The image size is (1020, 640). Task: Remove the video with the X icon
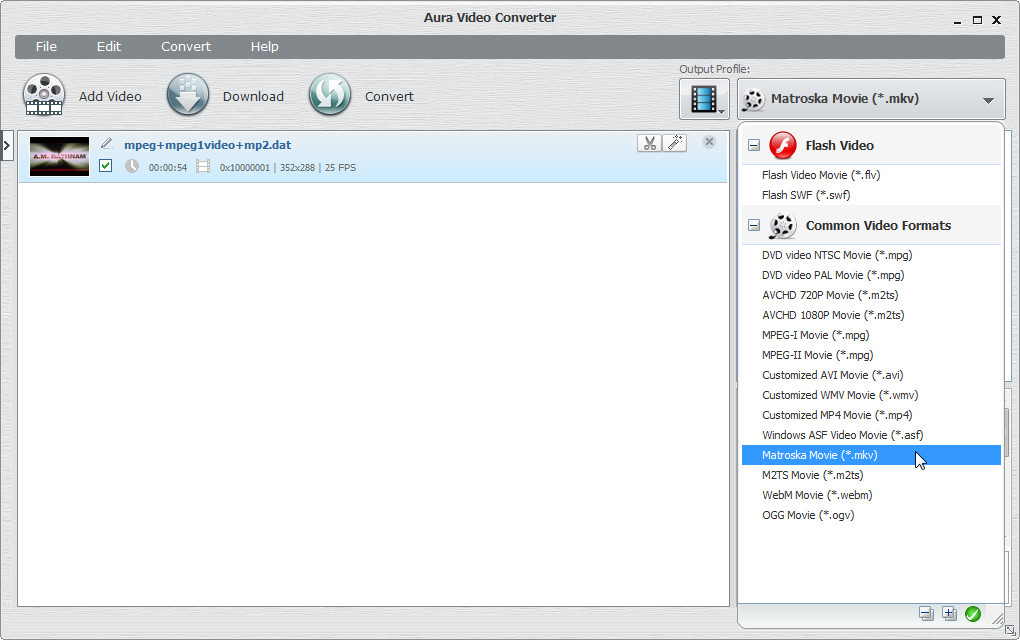point(709,142)
